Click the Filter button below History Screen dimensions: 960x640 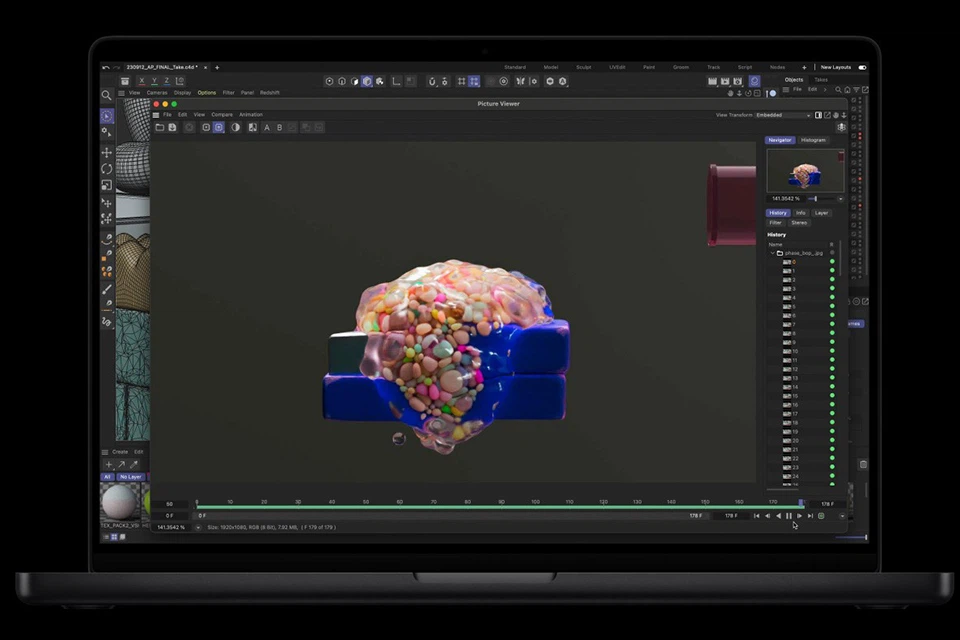(x=775, y=223)
